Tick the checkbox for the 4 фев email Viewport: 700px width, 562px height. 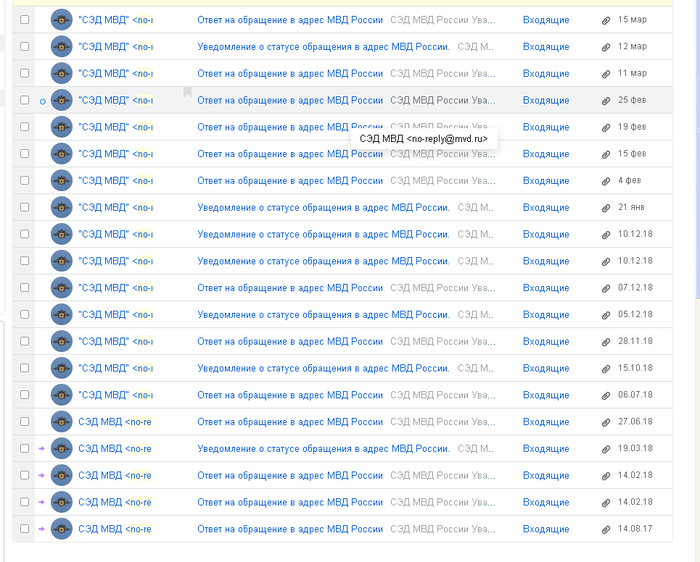(25, 181)
